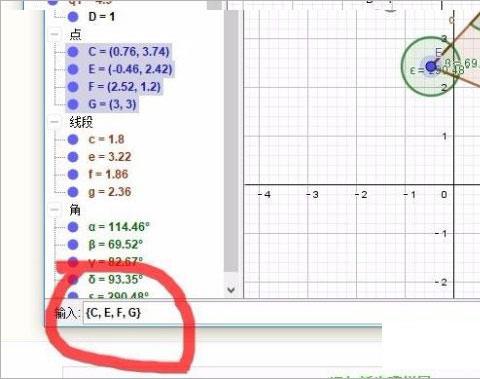Click the algebra view vertical scrollbar thumb
Image resolution: width=480 pixels, height=379 pixels.
(x=231, y=141)
